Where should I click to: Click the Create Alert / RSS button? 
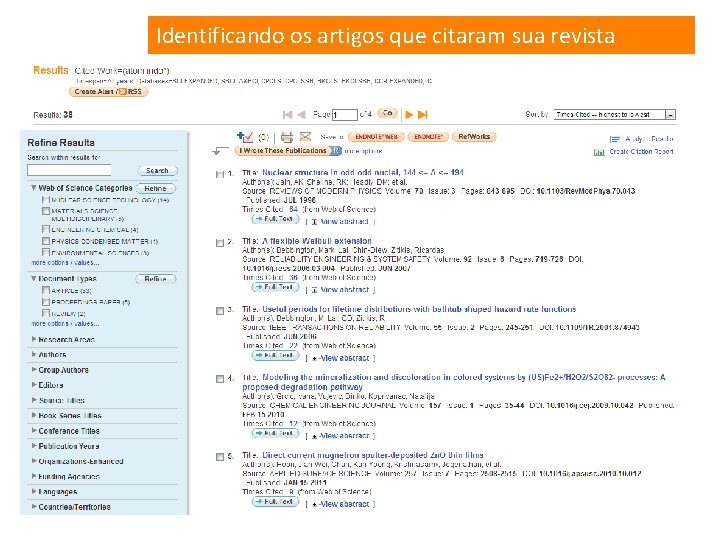(108, 91)
